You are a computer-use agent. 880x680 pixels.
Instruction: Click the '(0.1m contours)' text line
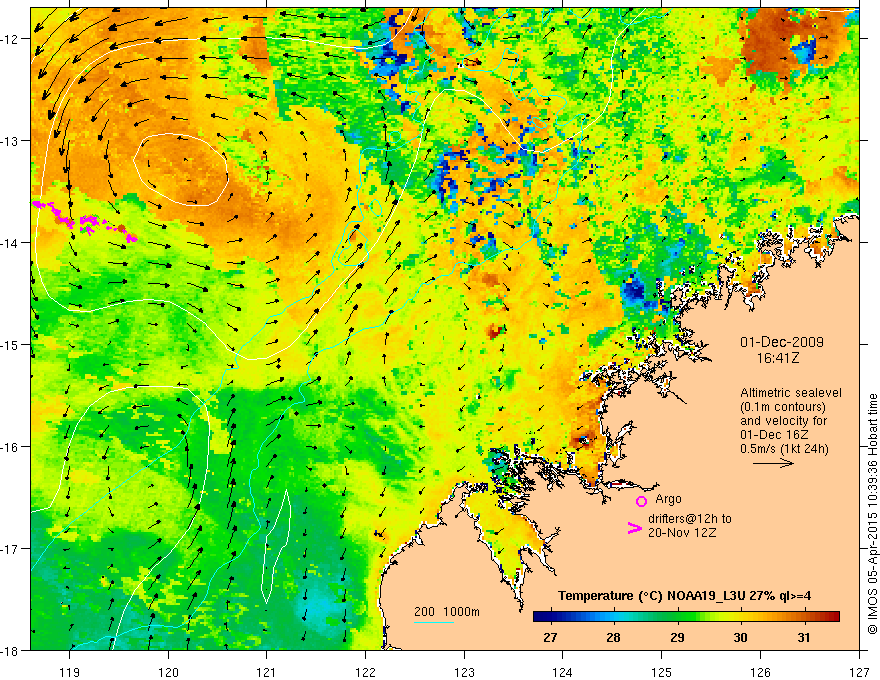(783, 407)
